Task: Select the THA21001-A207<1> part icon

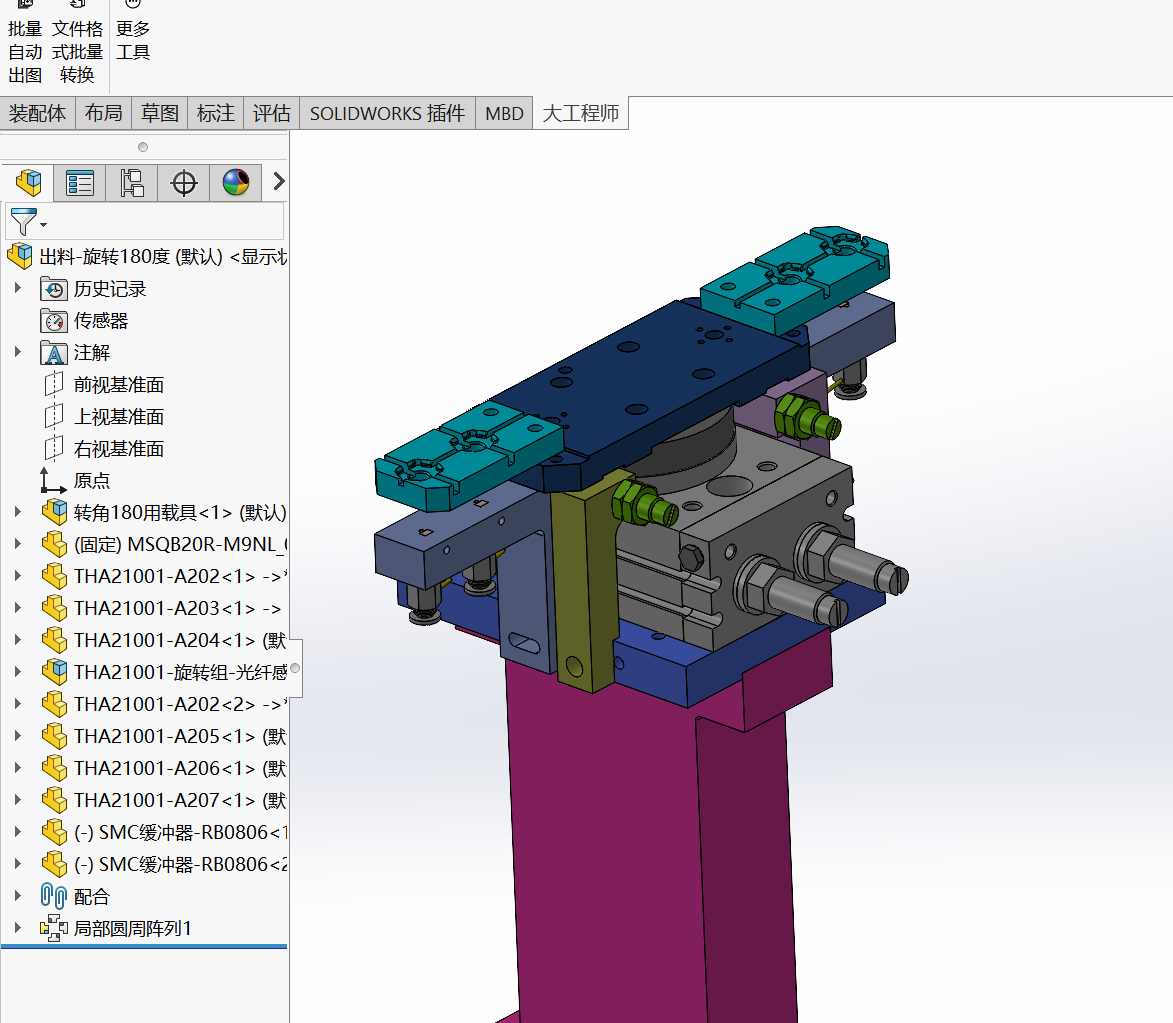Action: 54,801
